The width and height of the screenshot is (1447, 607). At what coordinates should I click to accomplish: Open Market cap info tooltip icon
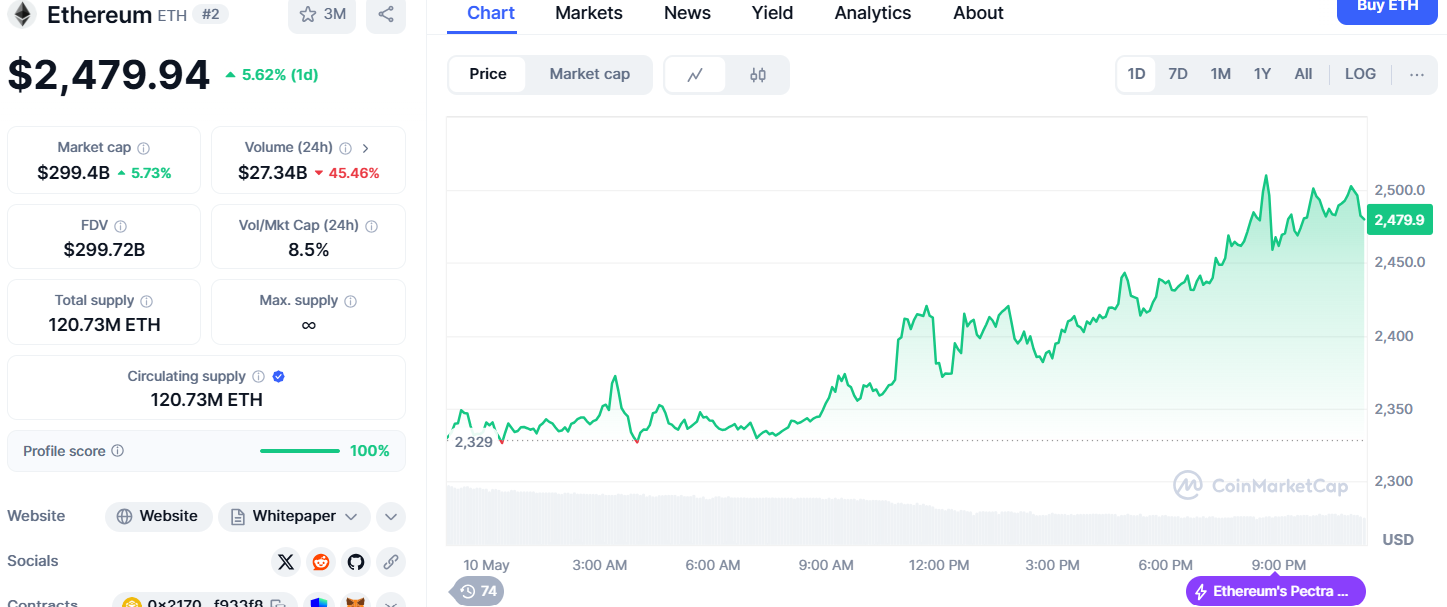(143, 148)
